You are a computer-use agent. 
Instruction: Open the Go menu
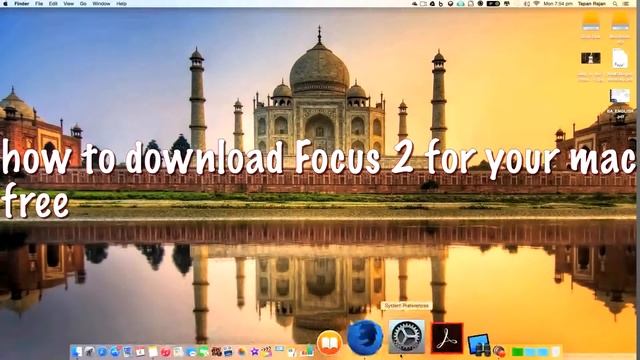tap(83, 3)
